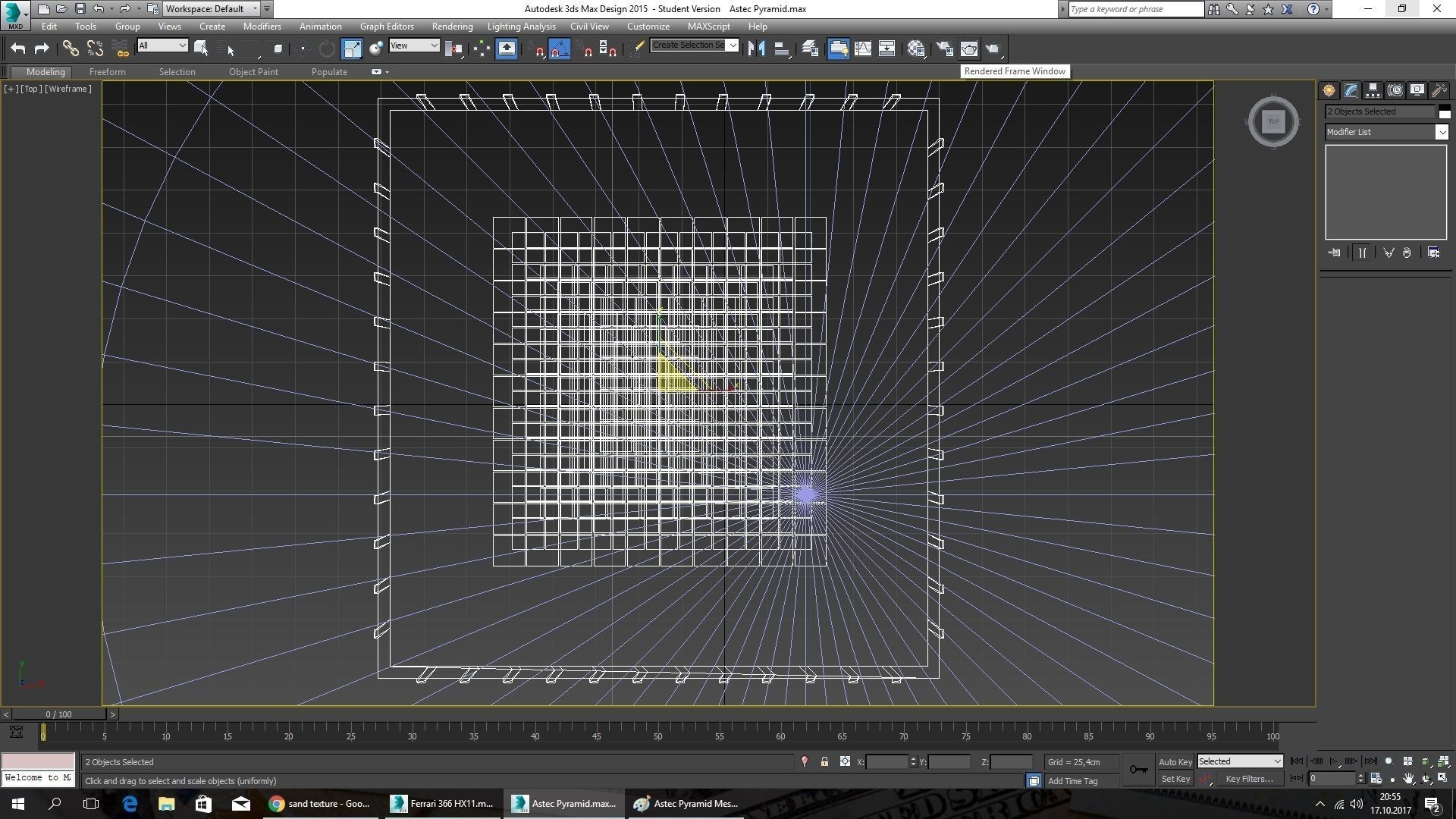The width and height of the screenshot is (1456, 819).
Task: Click the Set Key button
Action: click(x=1175, y=779)
